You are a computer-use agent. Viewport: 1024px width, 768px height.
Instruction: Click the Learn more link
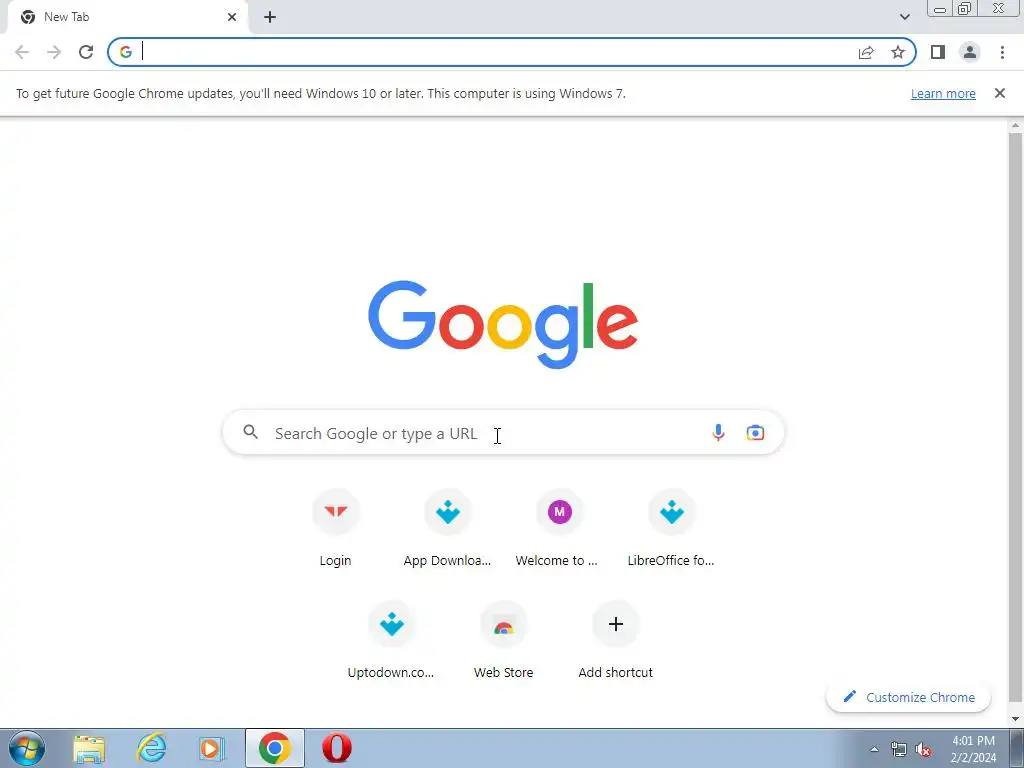point(943,93)
